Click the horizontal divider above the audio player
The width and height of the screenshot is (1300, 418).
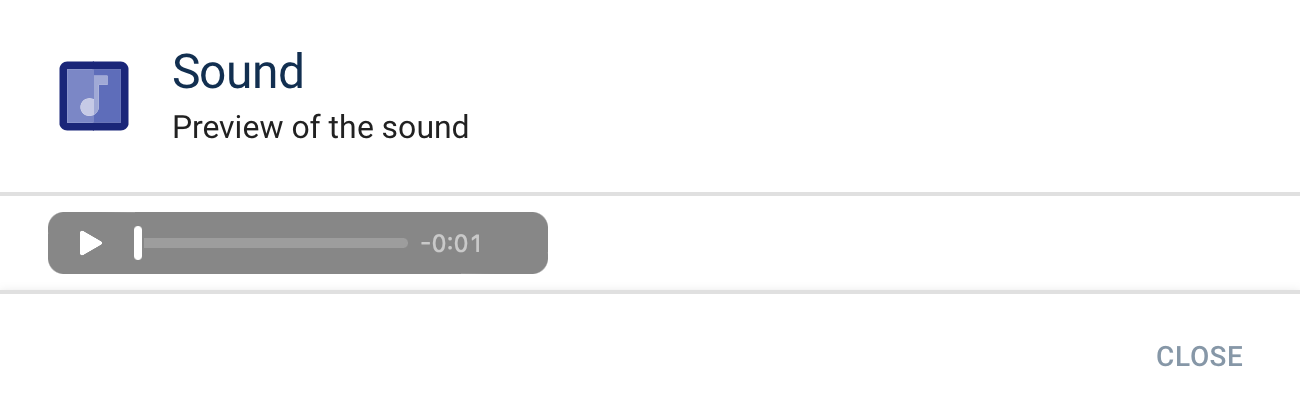pyautogui.click(x=650, y=193)
